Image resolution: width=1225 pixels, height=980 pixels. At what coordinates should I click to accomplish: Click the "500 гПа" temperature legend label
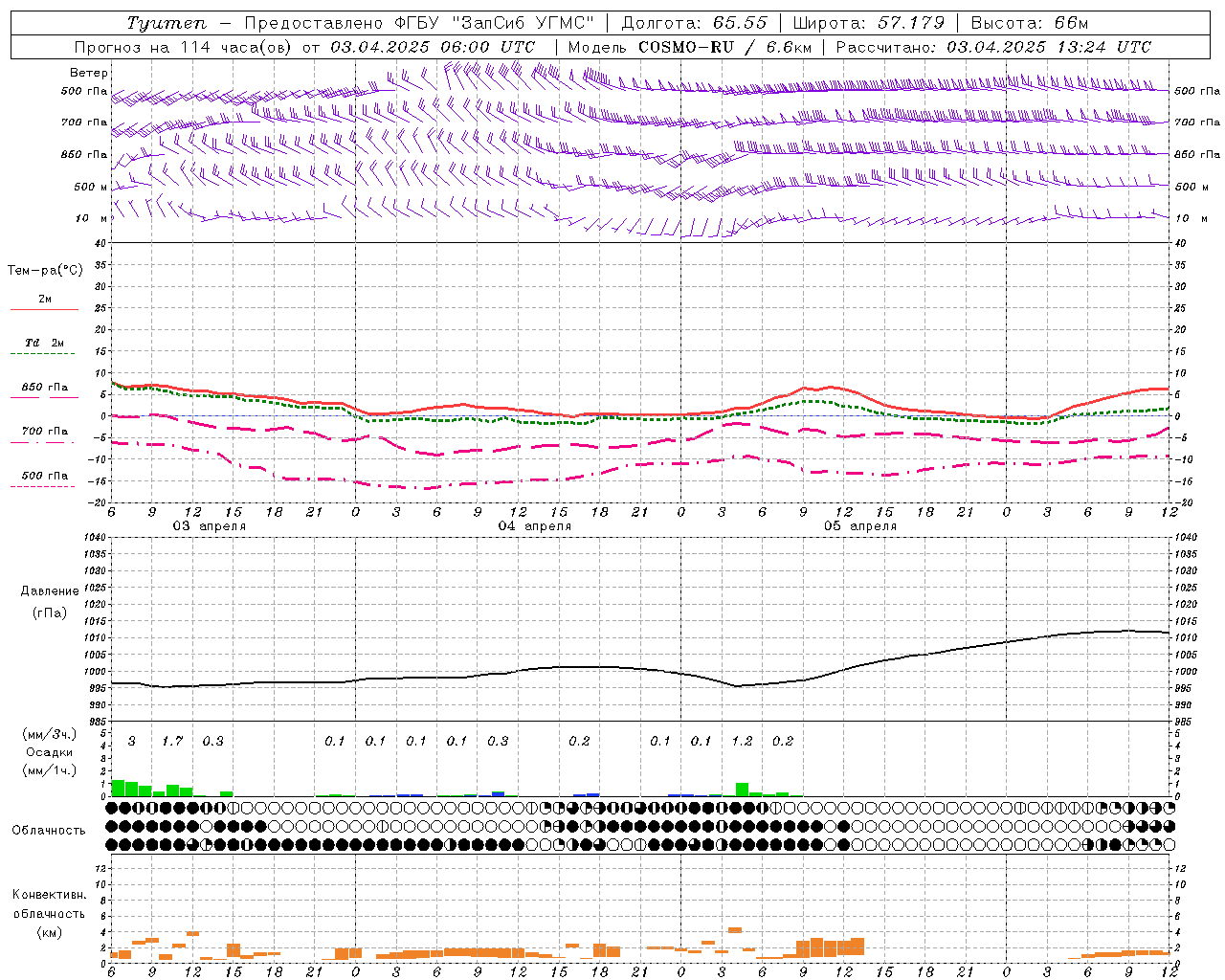click(x=45, y=476)
